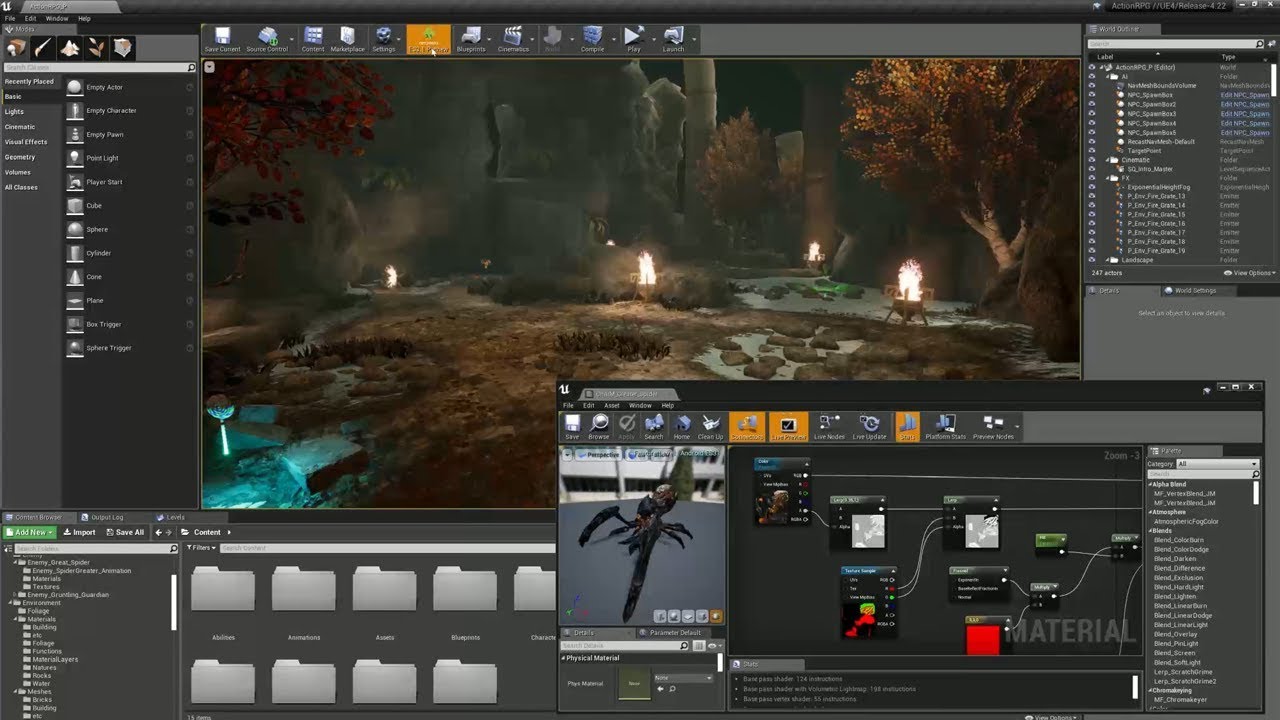The height and width of the screenshot is (720, 1280).
Task: Open the Blueprints folder thumbnail
Action: [x=465, y=592]
